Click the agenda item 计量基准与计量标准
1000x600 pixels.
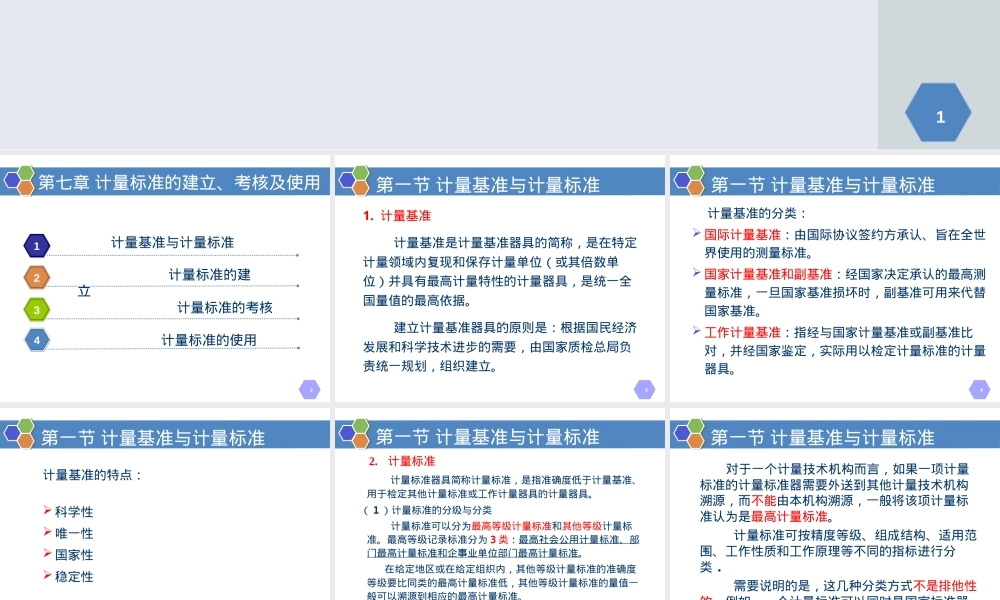click(172, 242)
